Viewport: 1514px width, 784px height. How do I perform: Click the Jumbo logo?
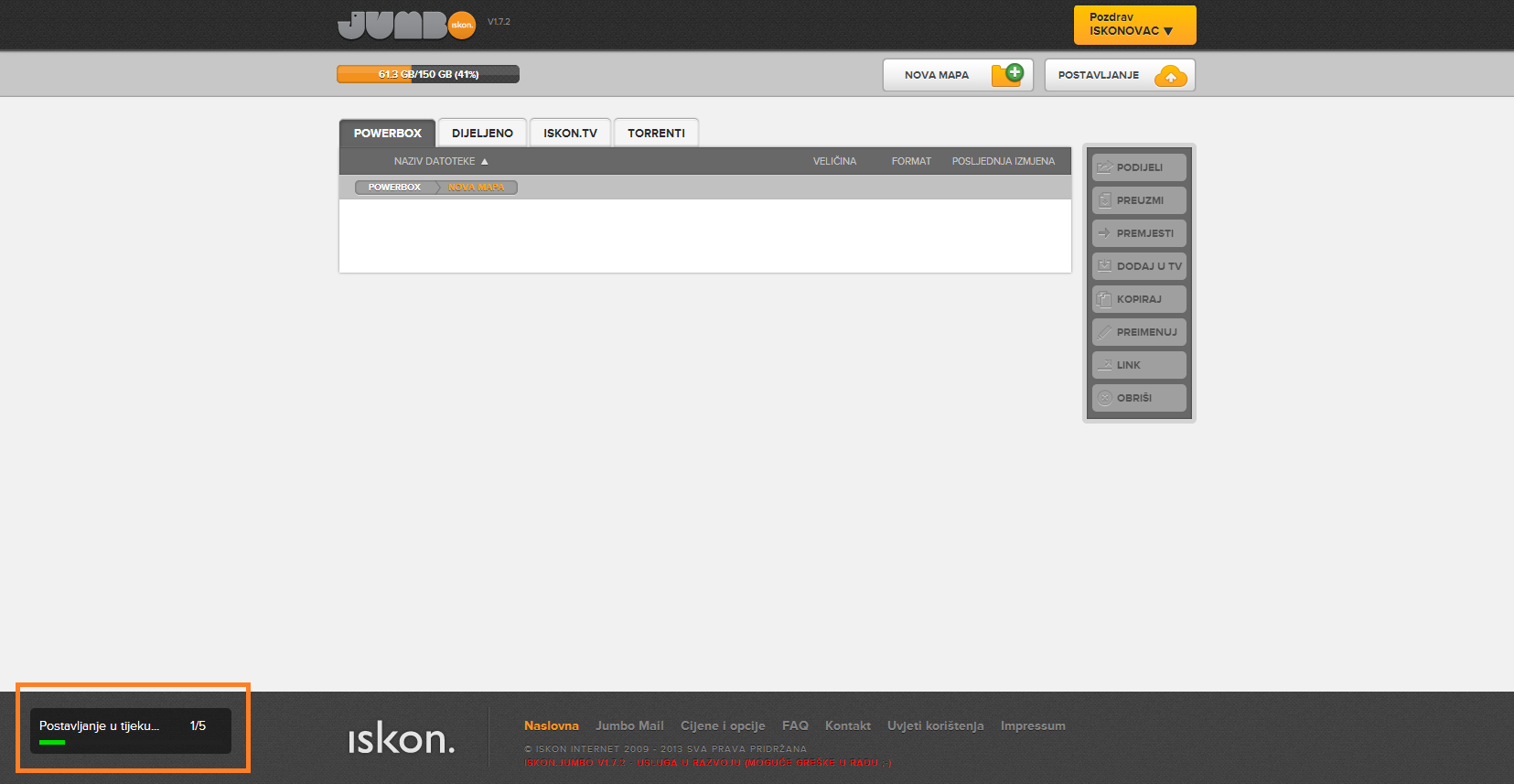[407, 26]
